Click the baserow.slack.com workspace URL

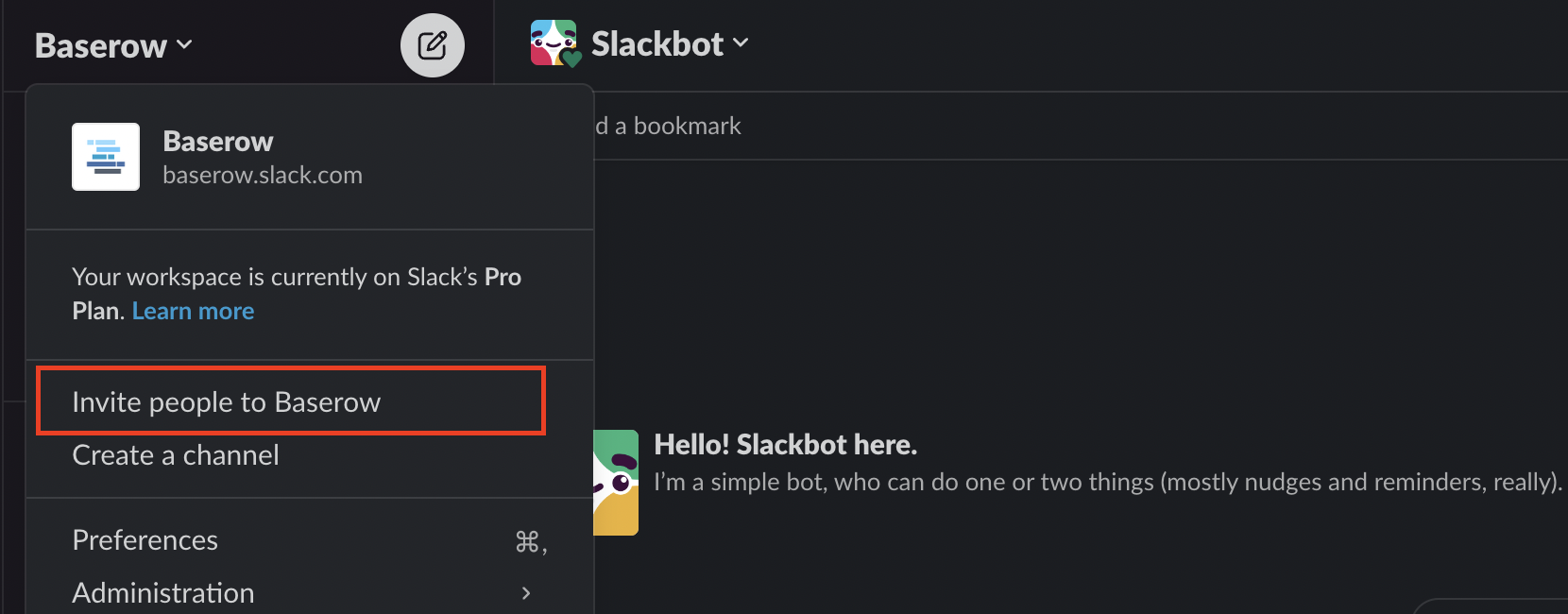click(263, 176)
